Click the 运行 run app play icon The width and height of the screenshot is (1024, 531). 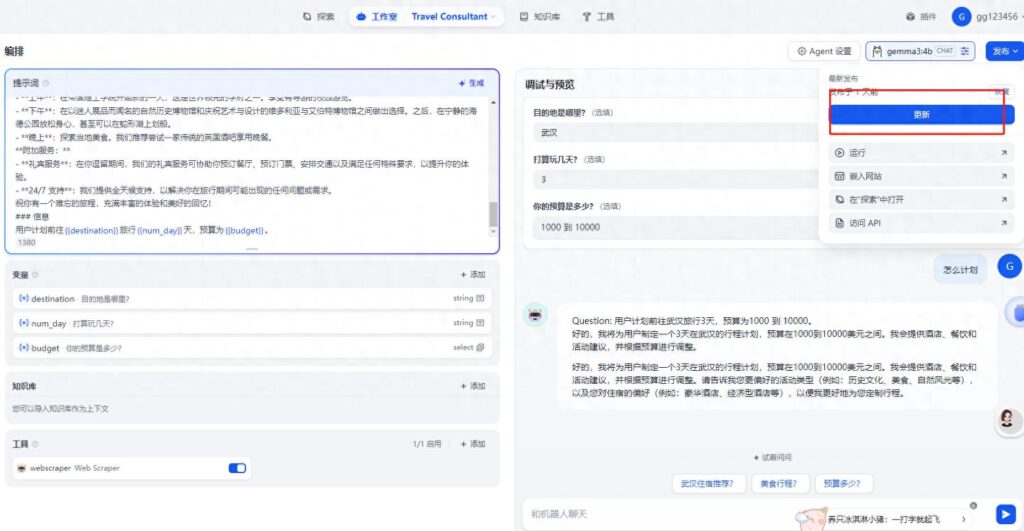[x=838, y=153]
